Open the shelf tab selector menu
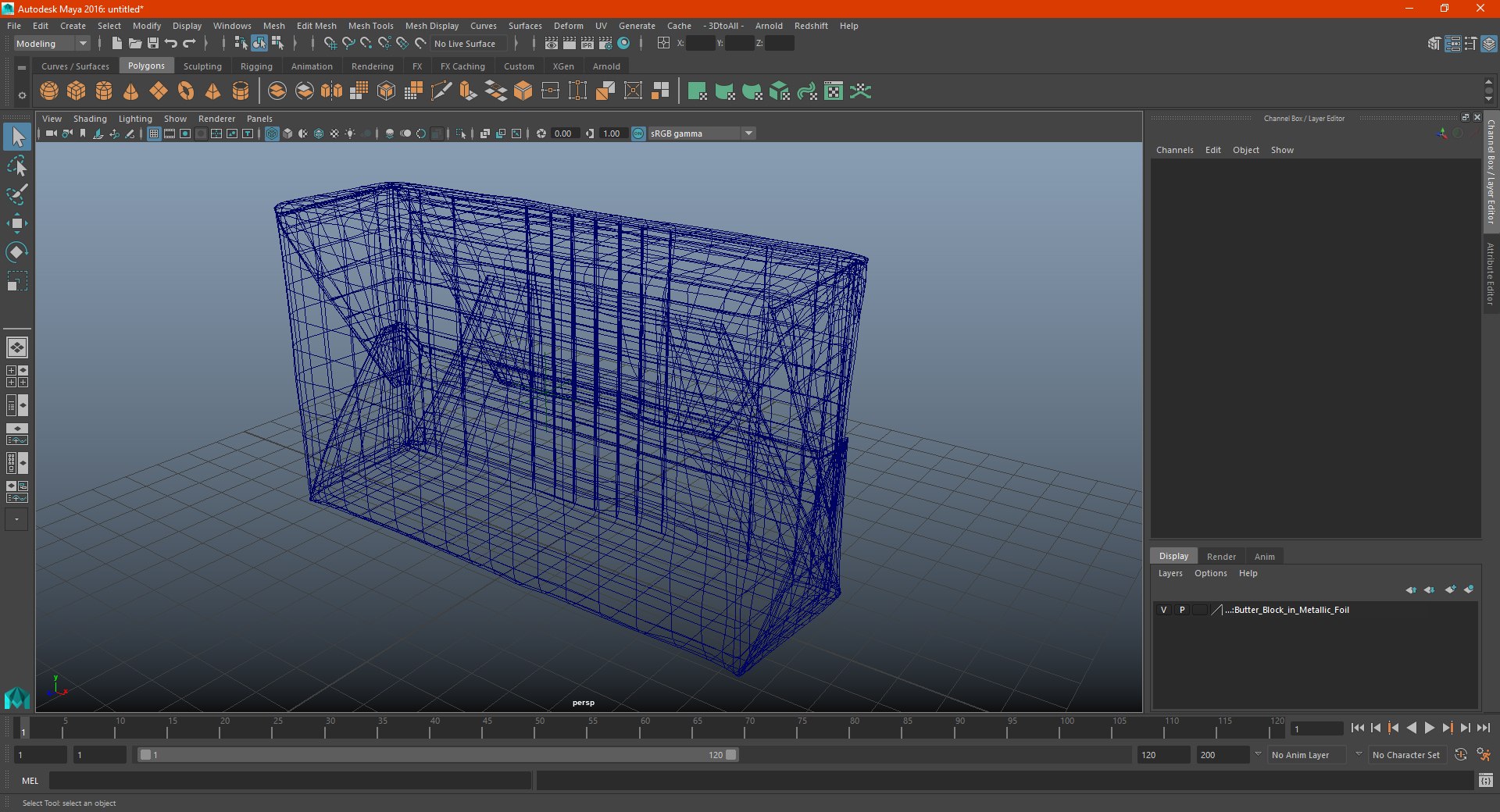Image resolution: width=1500 pixels, height=812 pixels. pos(22,67)
